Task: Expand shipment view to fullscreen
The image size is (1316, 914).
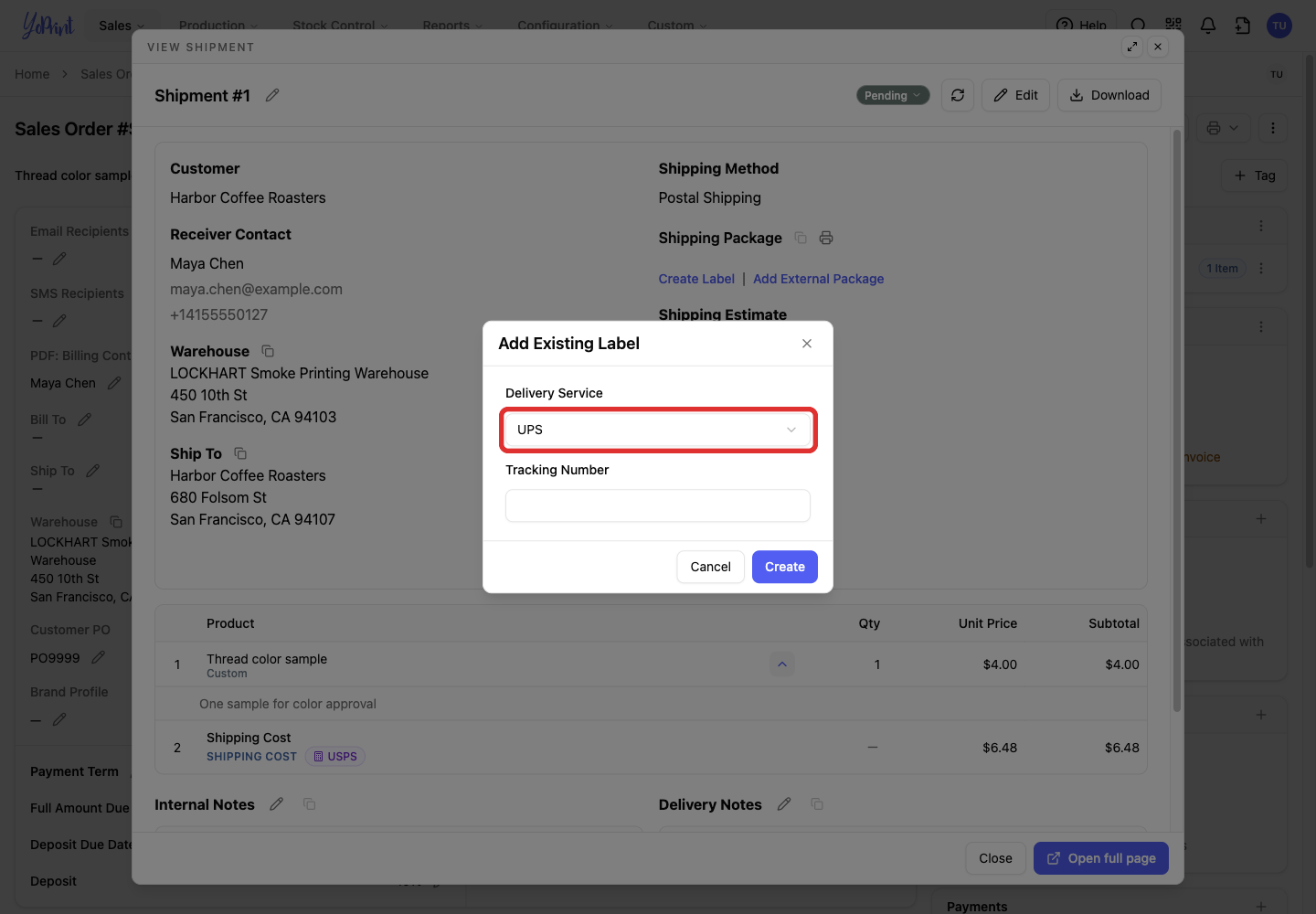Action: pyautogui.click(x=1132, y=47)
